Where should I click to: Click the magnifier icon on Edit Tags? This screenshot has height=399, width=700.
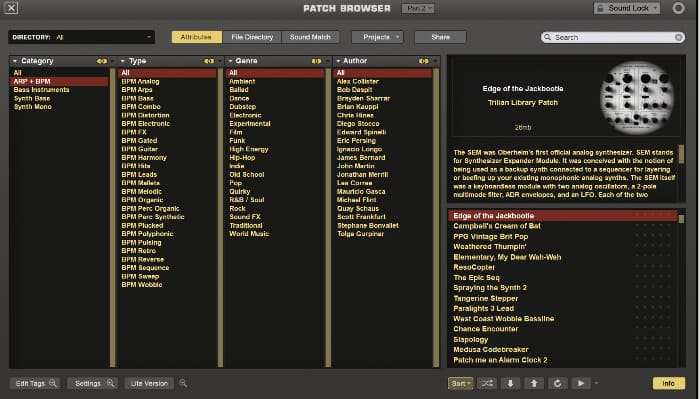coord(53,383)
